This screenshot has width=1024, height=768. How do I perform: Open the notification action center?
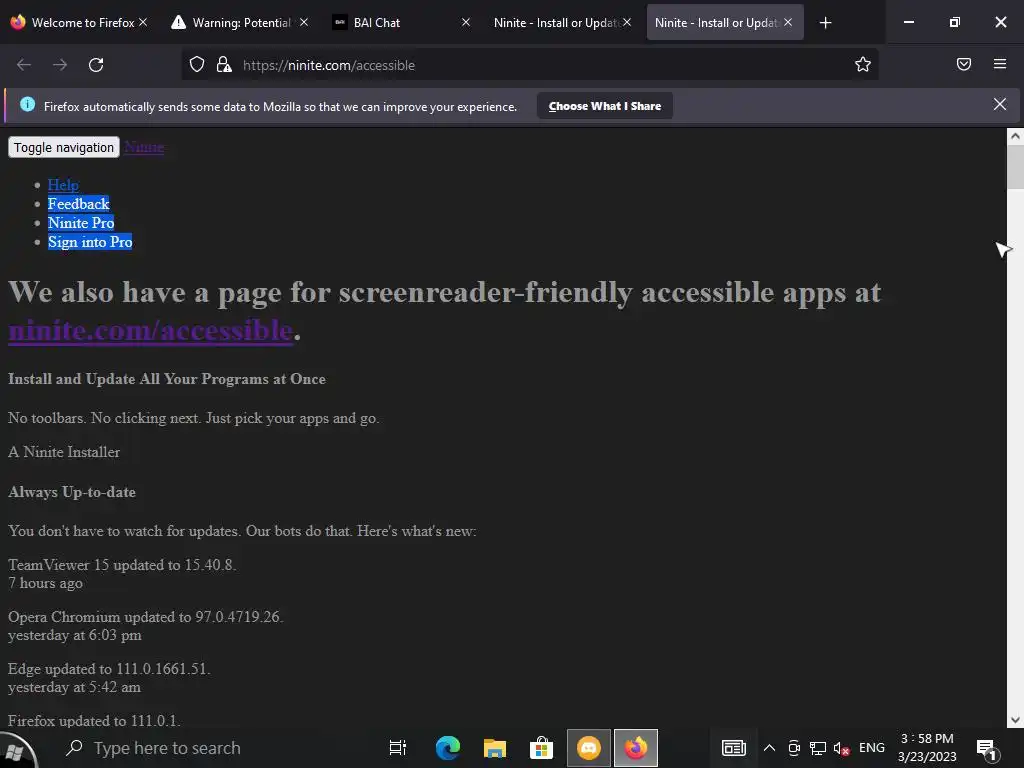click(x=986, y=749)
